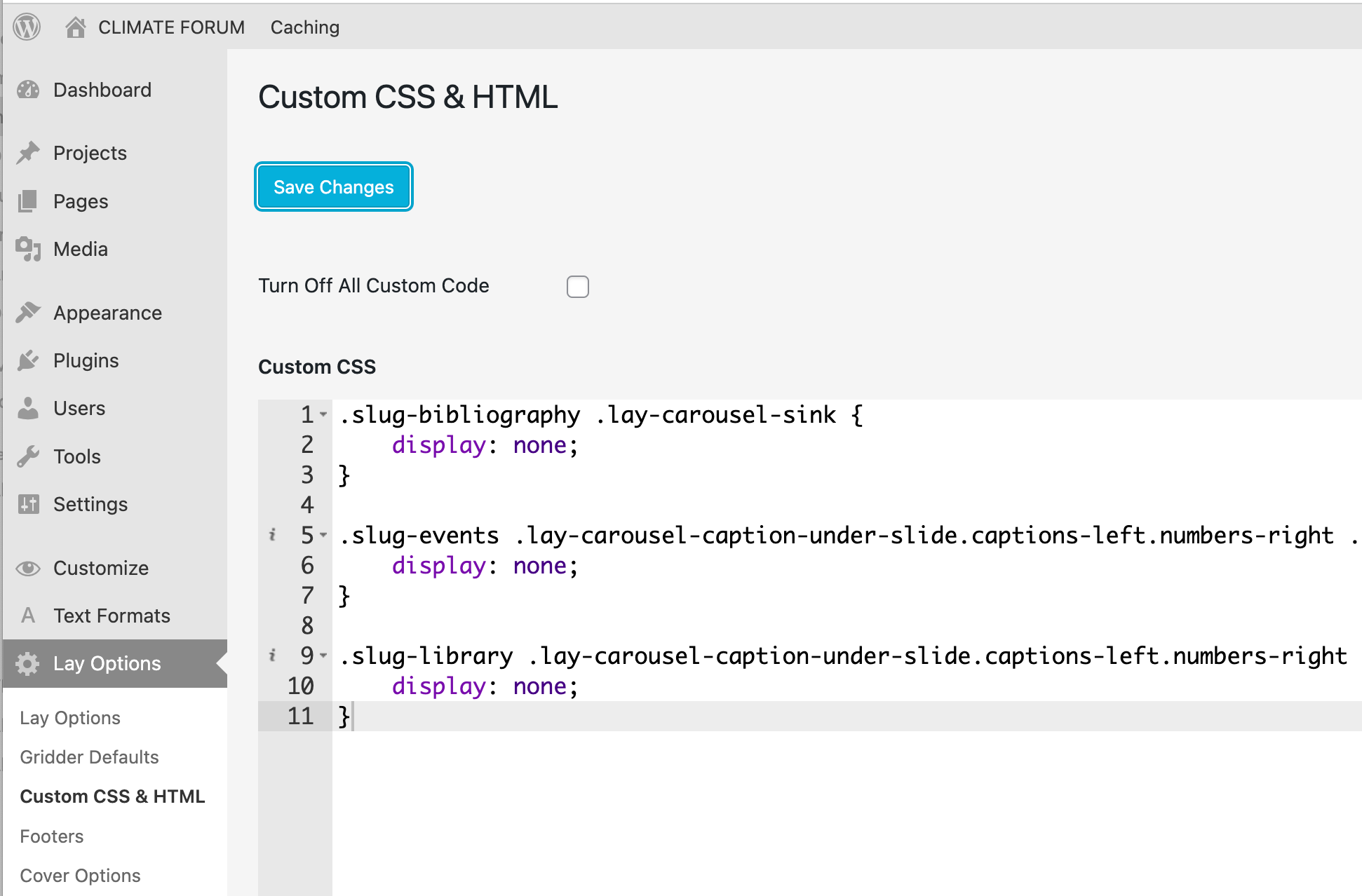Click the info marker on line 5 gutter
The width and height of the screenshot is (1362, 896).
click(x=272, y=536)
